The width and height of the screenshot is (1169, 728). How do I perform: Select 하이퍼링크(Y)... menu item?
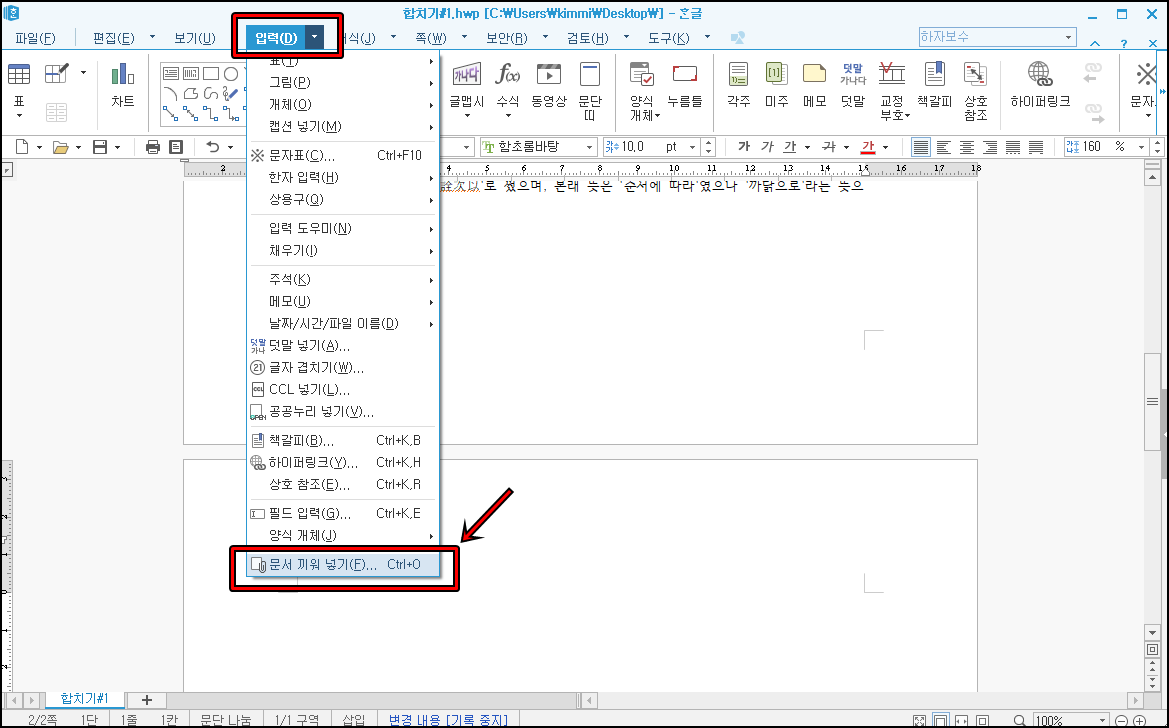344,462
